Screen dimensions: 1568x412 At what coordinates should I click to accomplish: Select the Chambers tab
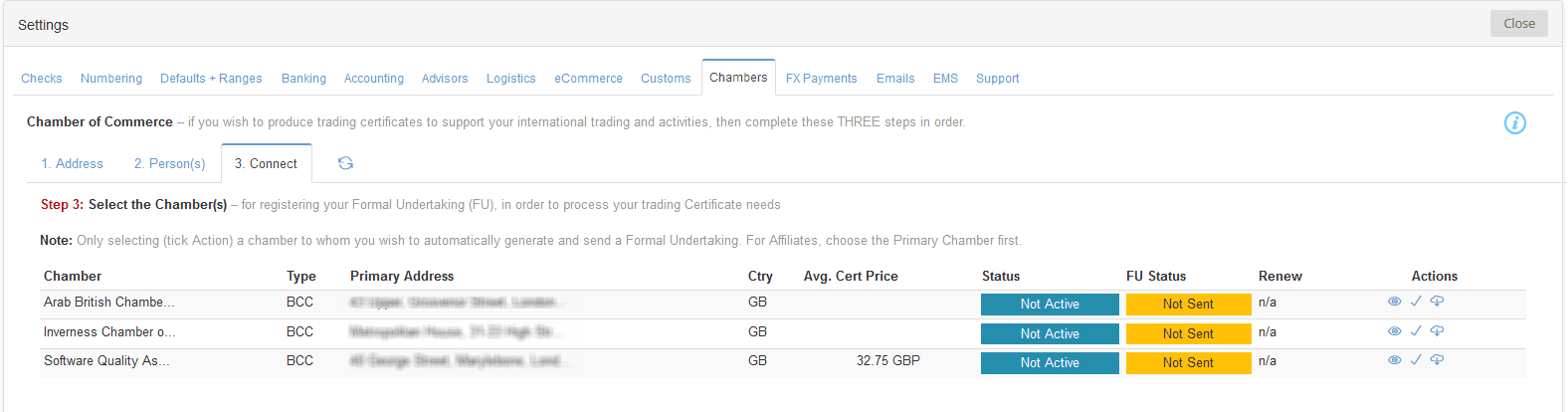pyautogui.click(x=738, y=77)
